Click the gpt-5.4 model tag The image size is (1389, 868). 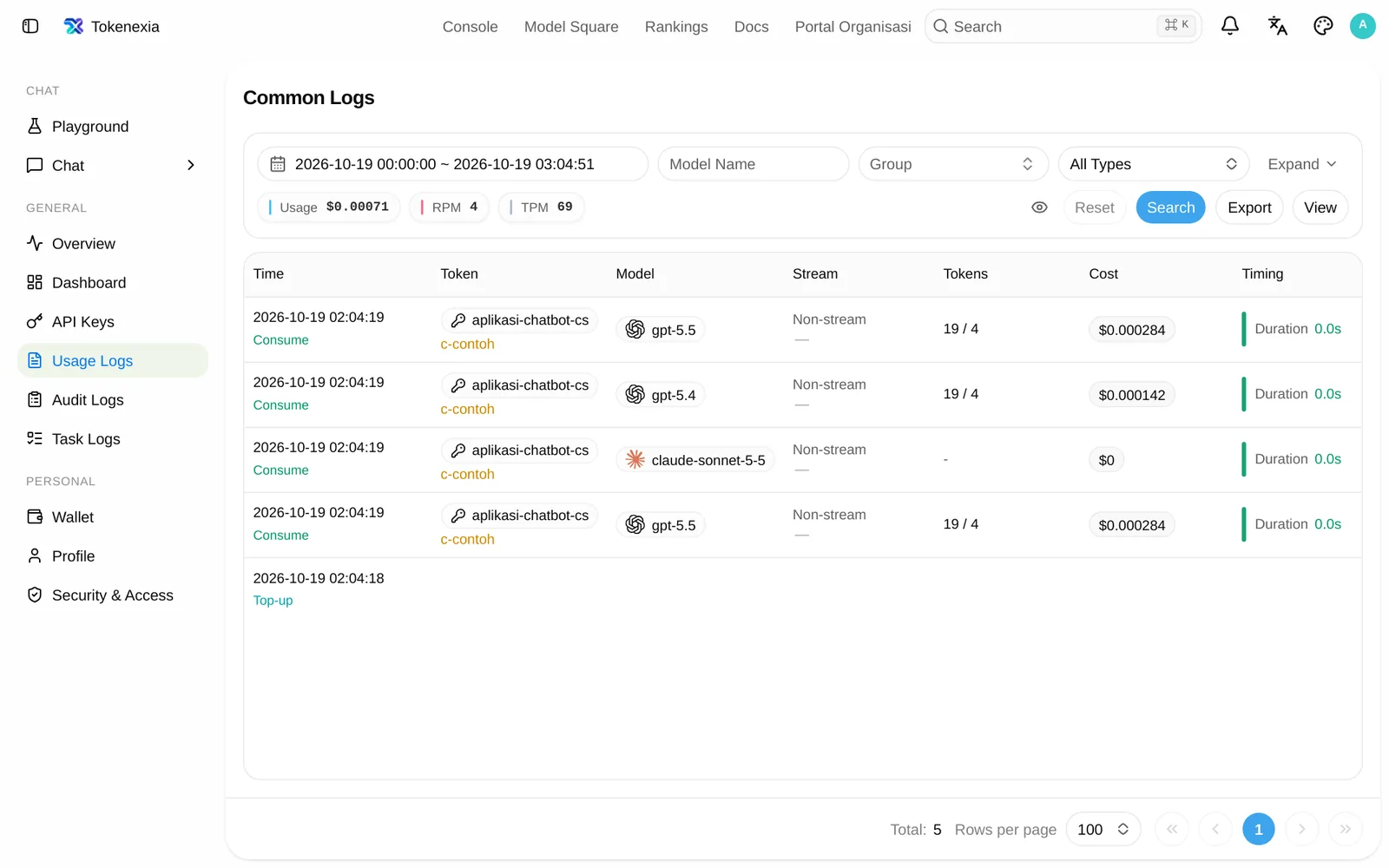pyautogui.click(x=661, y=395)
